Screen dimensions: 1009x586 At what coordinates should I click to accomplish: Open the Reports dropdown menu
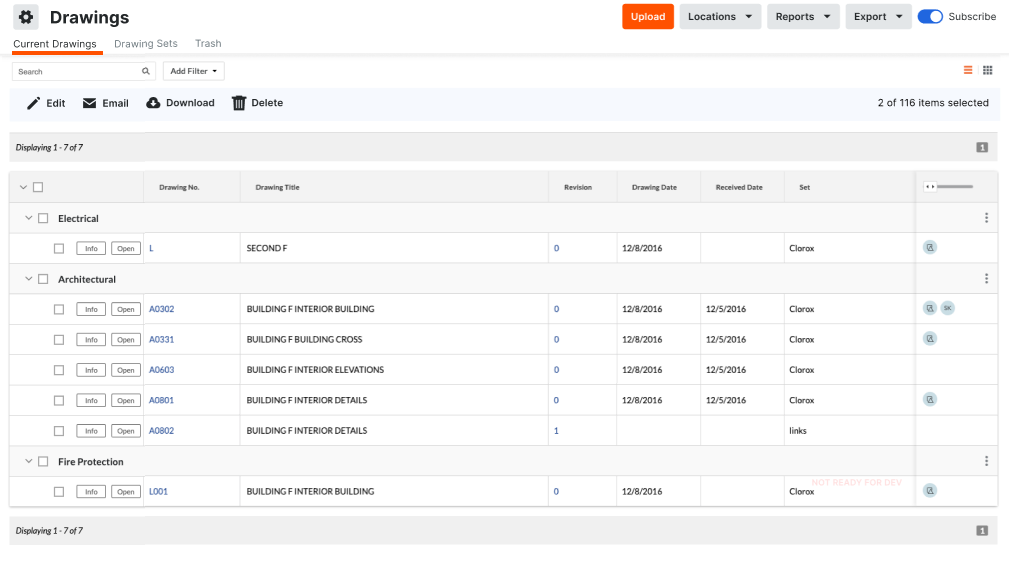coord(803,17)
